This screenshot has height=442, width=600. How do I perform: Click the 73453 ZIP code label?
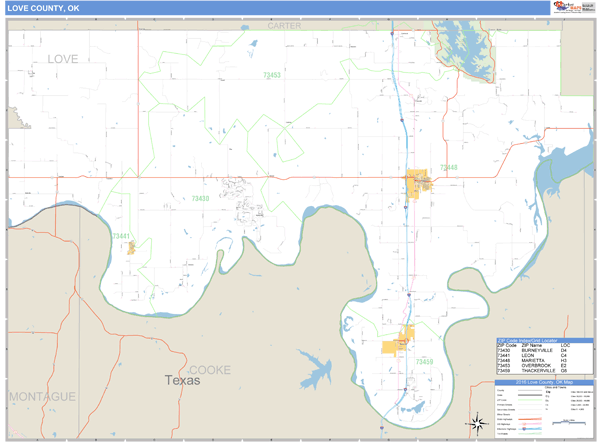click(271, 75)
